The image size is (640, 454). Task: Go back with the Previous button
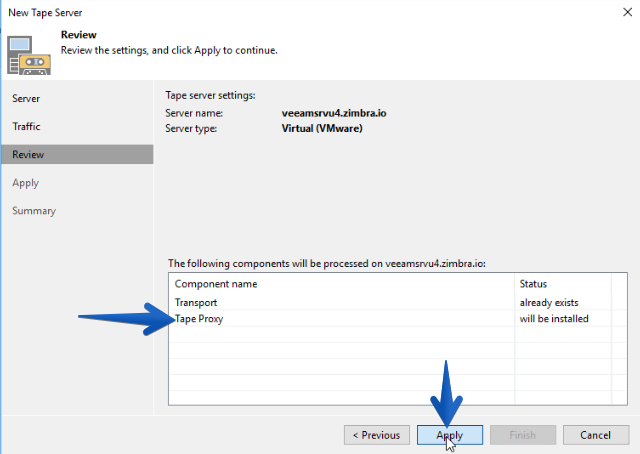click(x=377, y=435)
